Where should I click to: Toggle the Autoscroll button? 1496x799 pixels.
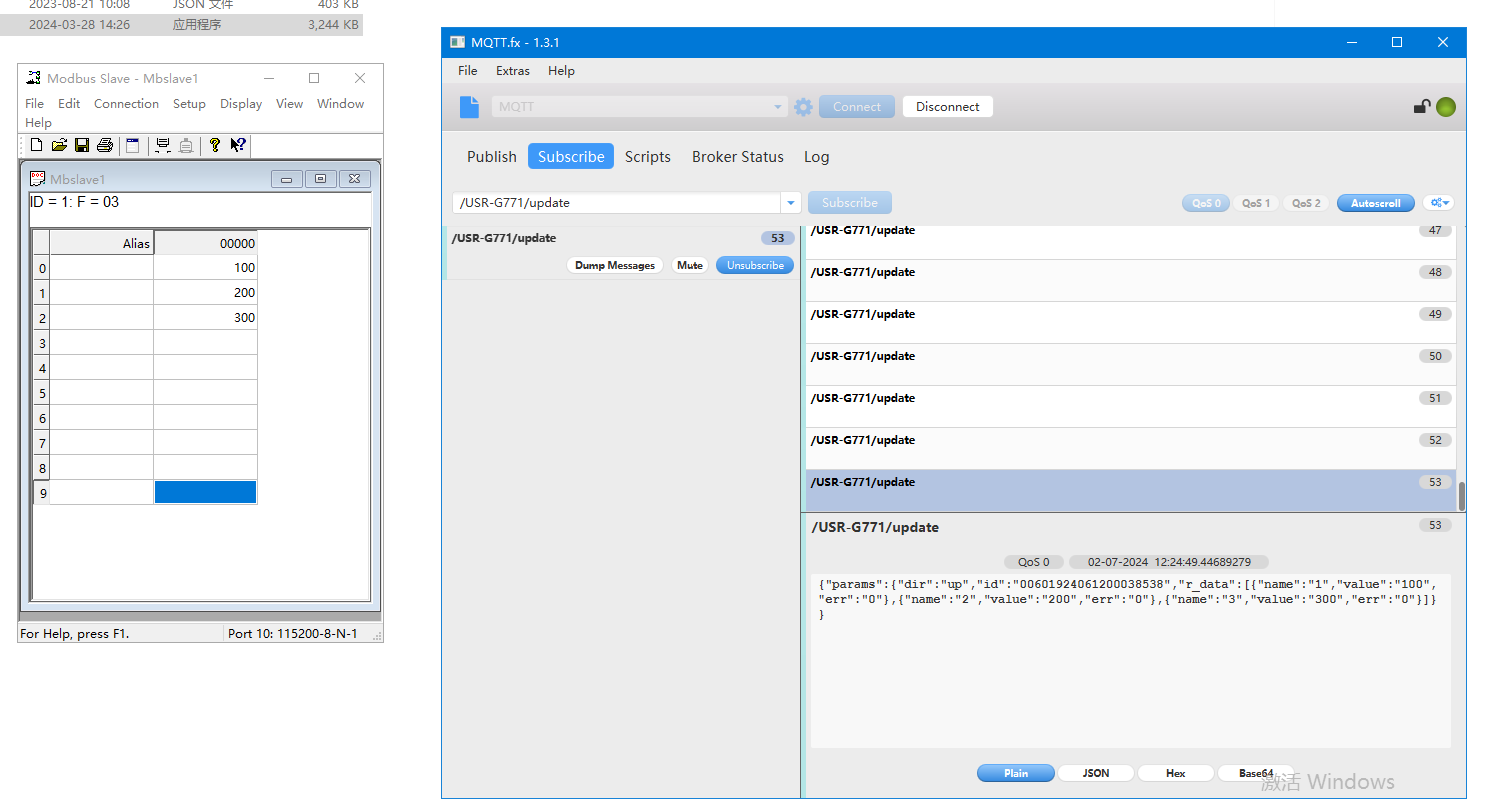tap(1375, 203)
